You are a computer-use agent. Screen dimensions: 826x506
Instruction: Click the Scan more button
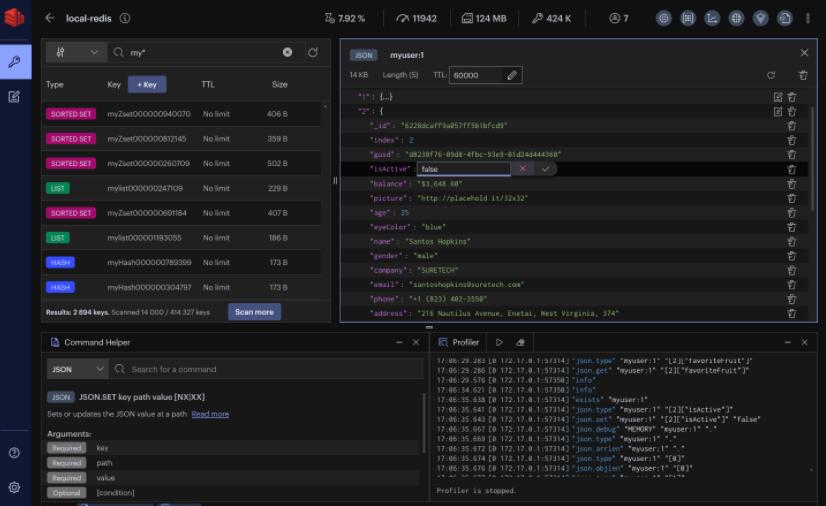coord(254,312)
